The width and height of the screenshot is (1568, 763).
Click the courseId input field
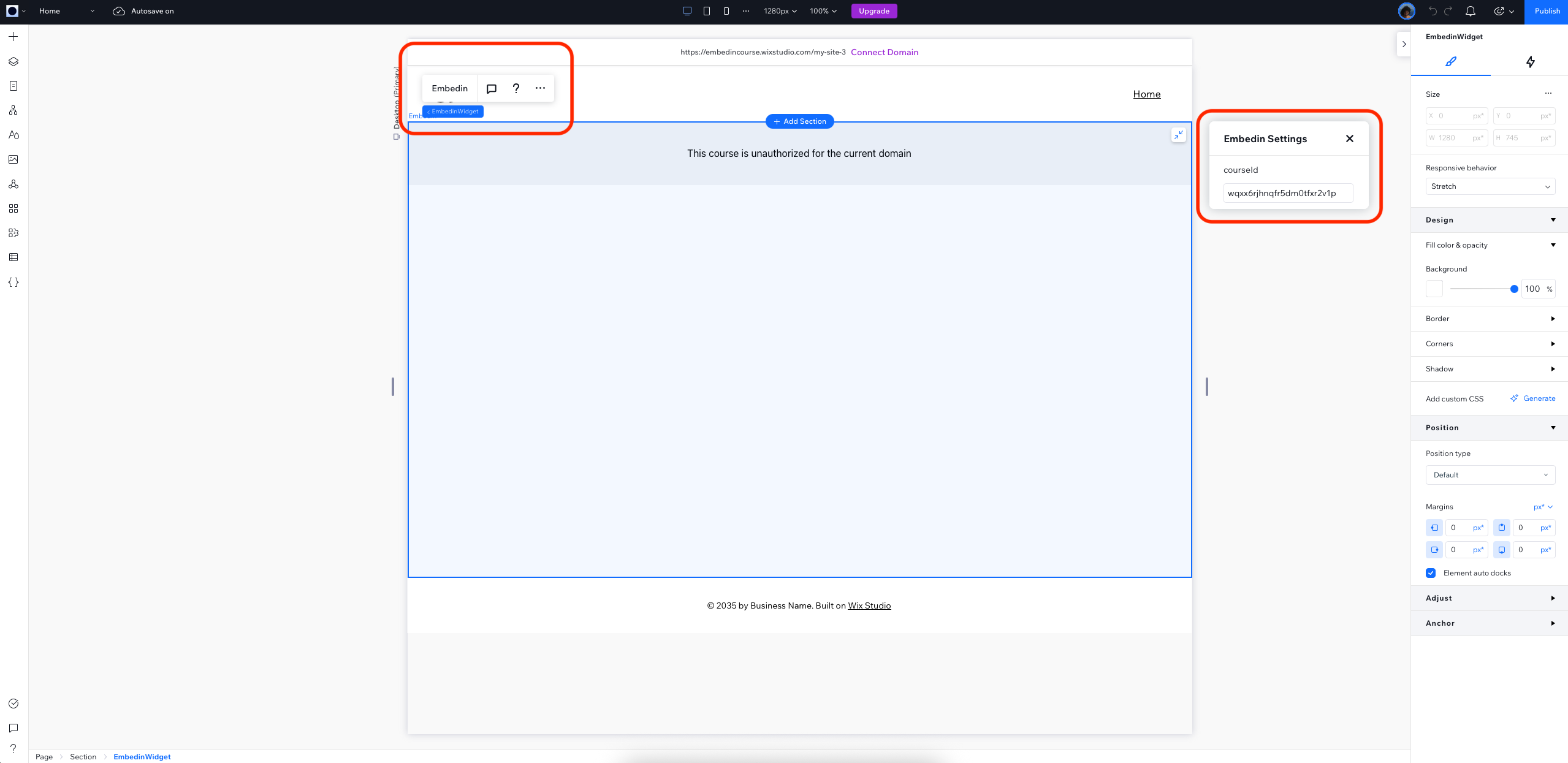point(1287,192)
